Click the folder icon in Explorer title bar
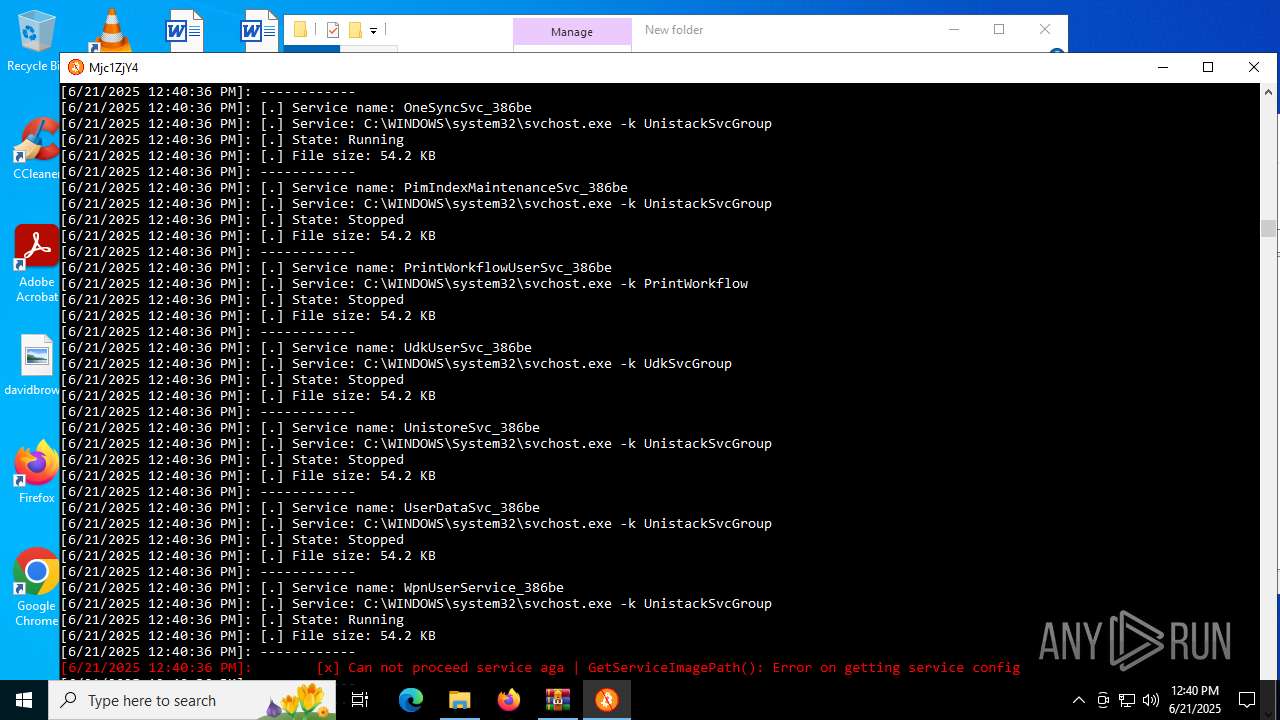The width and height of the screenshot is (1280, 720). [300, 30]
